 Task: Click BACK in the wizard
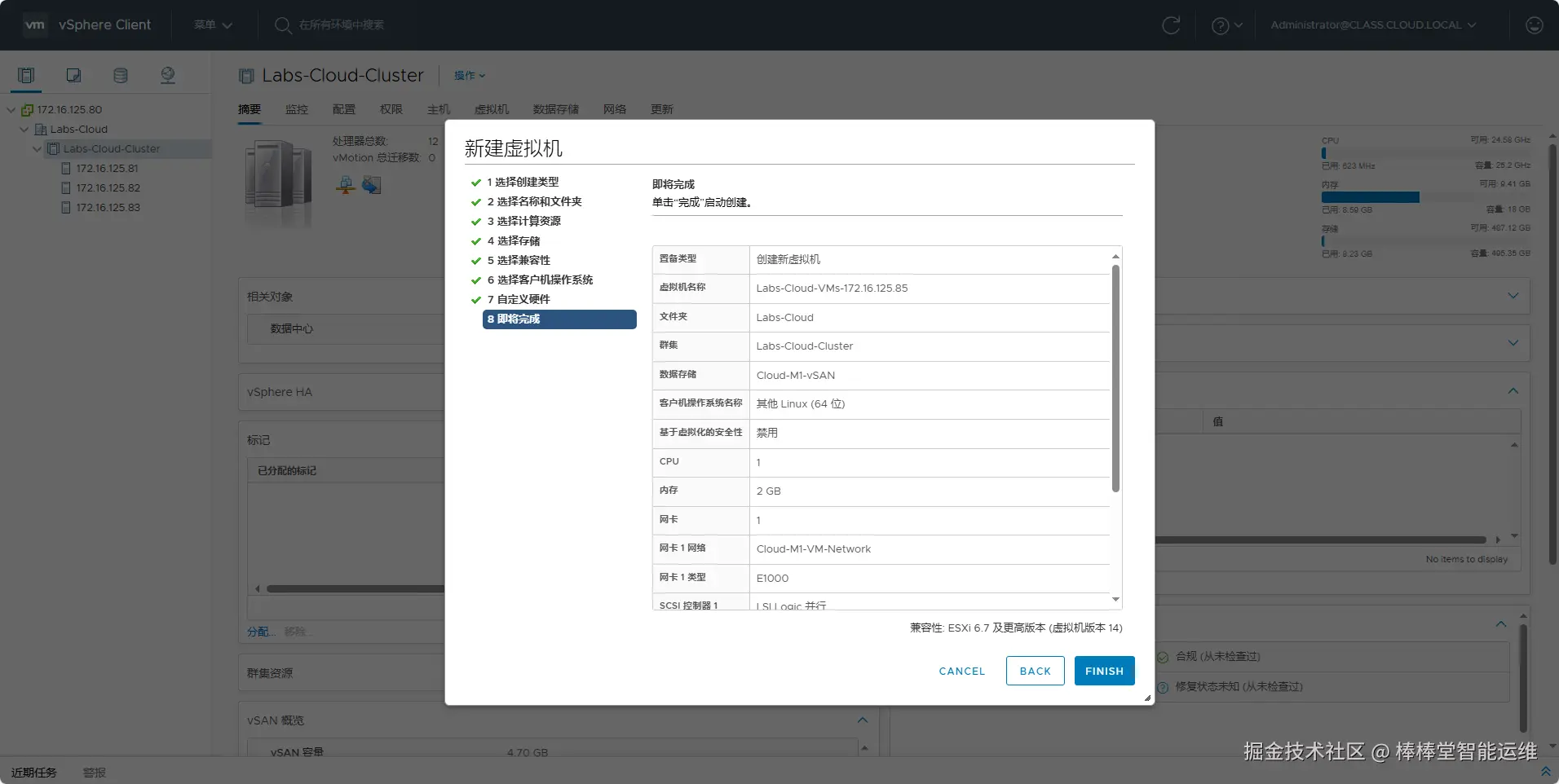(x=1036, y=671)
